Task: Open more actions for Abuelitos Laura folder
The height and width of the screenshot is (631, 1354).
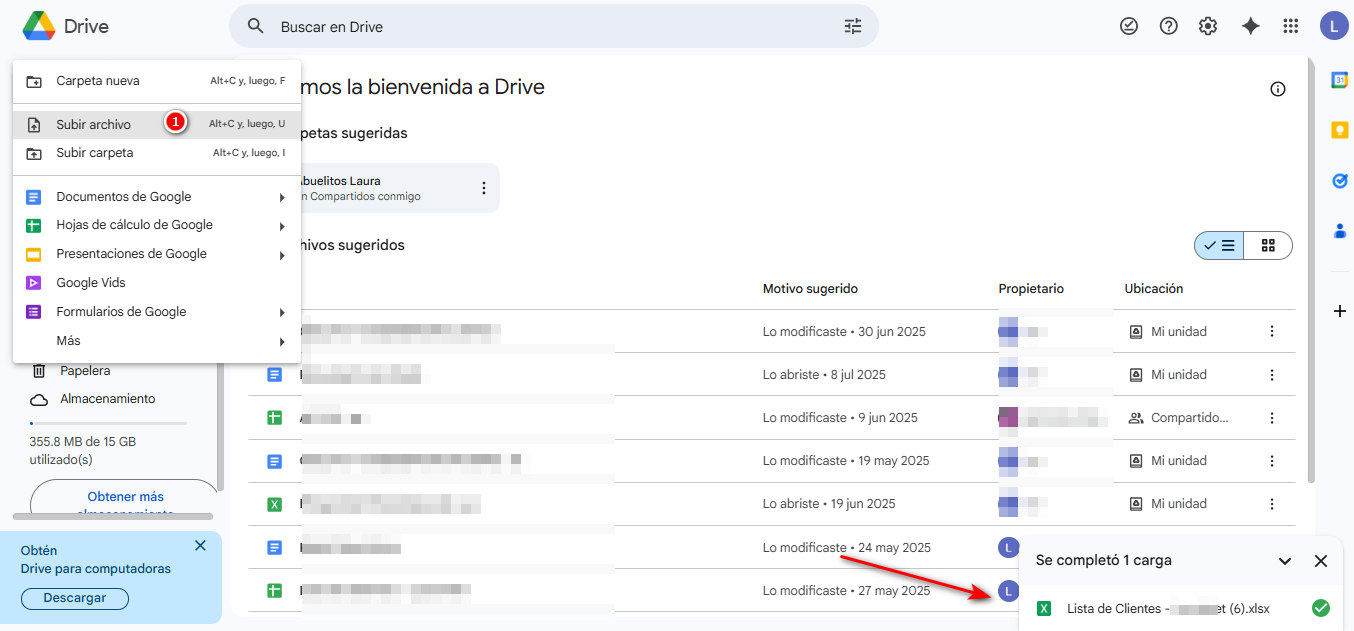Action: coord(484,188)
